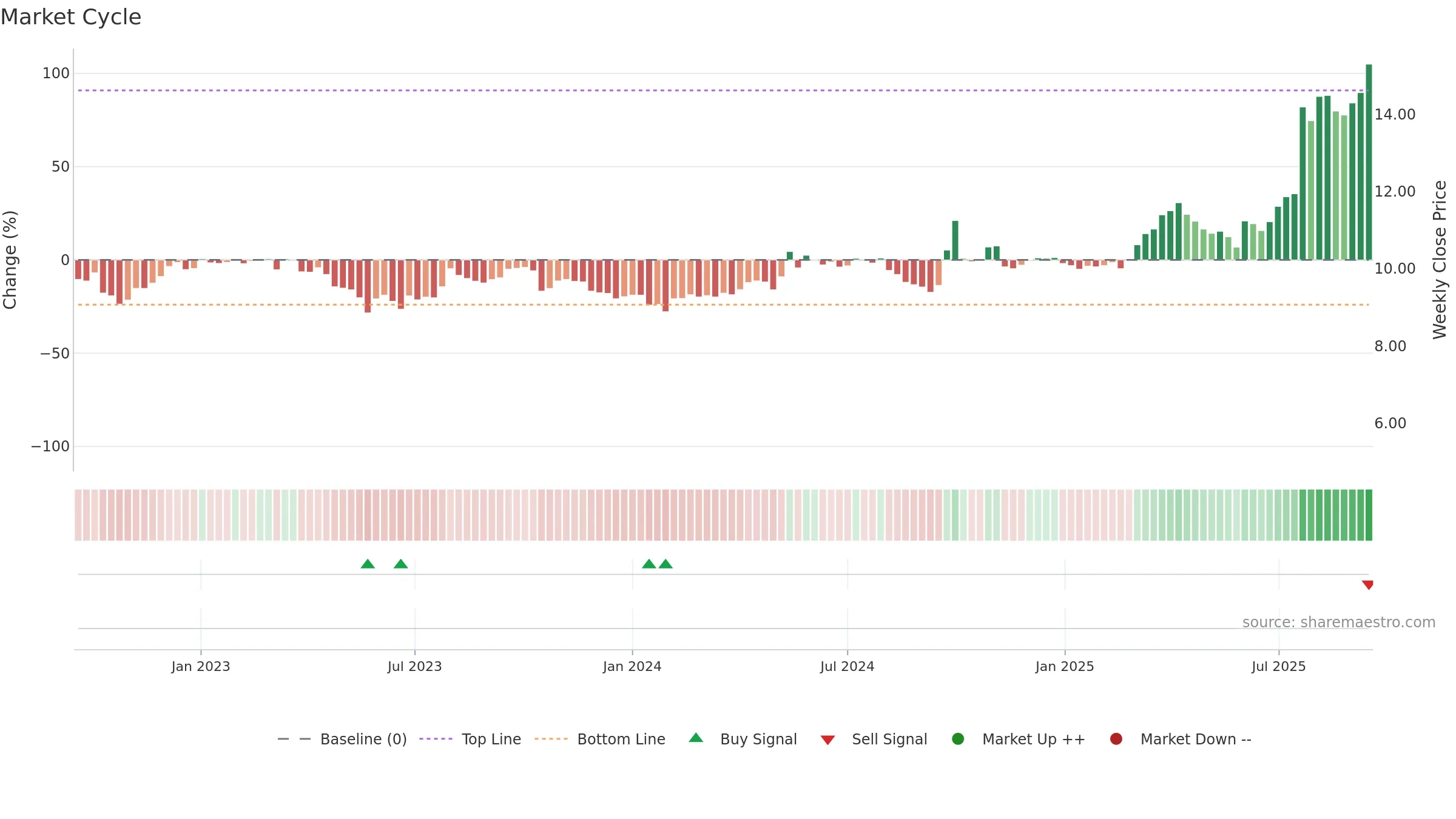Viewport: 1456px width, 819px height.
Task: Click the Jul 2025 axis label
Action: (x=1279, y=666)
